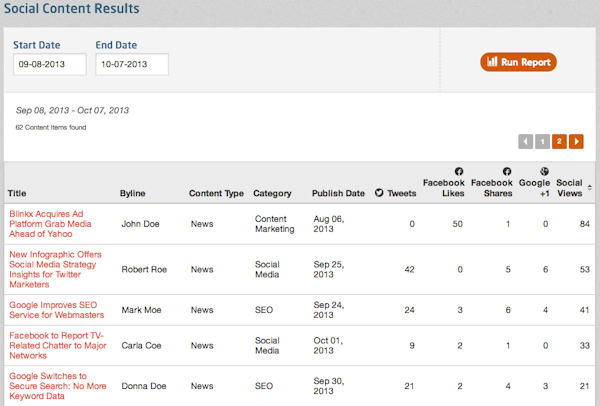Sort table by Category column header
Image resolution: width=600 pixels, height=406 pixels.
coord(272,193)
